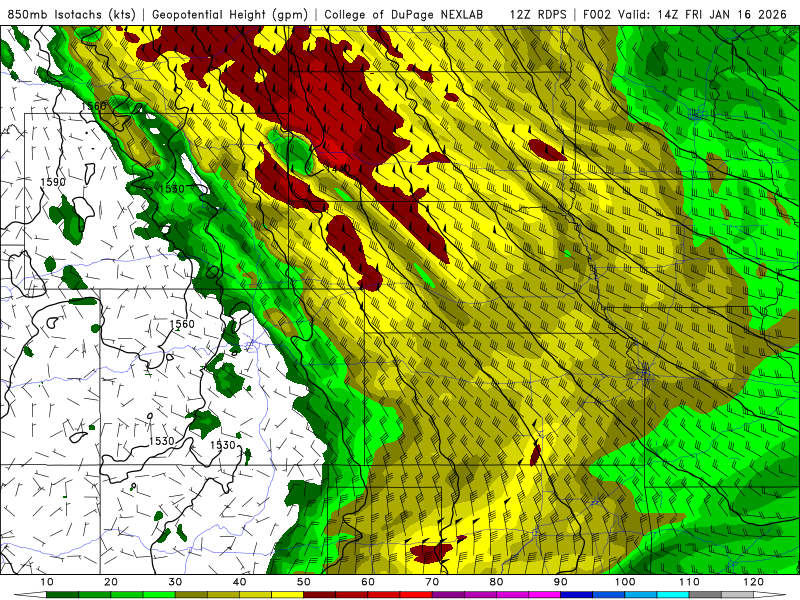Select the bright yellow 45-50 kt swatch
The width and height of the screenshot is (800, 600).
(287, 595)
